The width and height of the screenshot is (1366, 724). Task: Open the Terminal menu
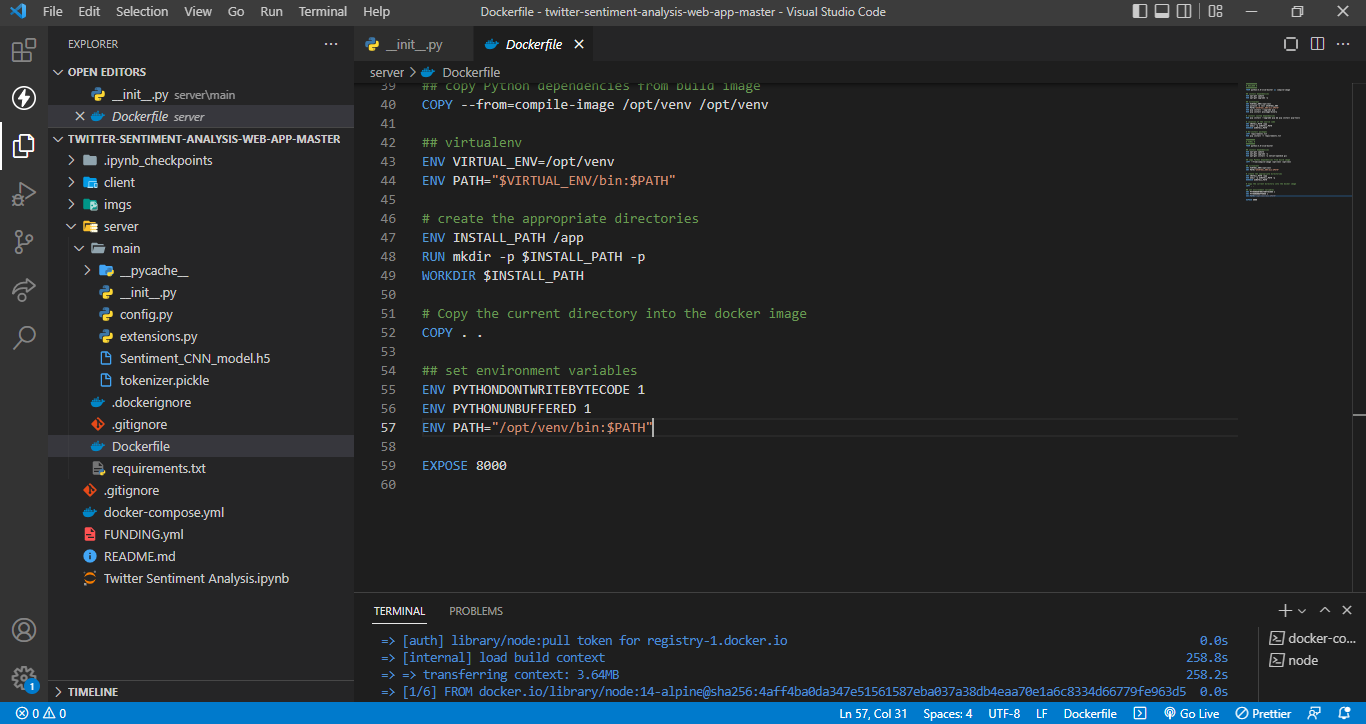pyautogui.click(x=323, y=12)
